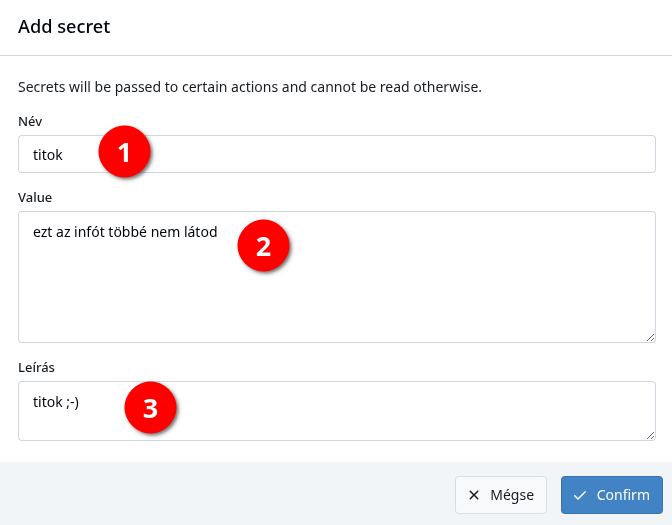Click the secrets explanation sentence
Screen dimensions: 672x525
(x=250, y=87)
